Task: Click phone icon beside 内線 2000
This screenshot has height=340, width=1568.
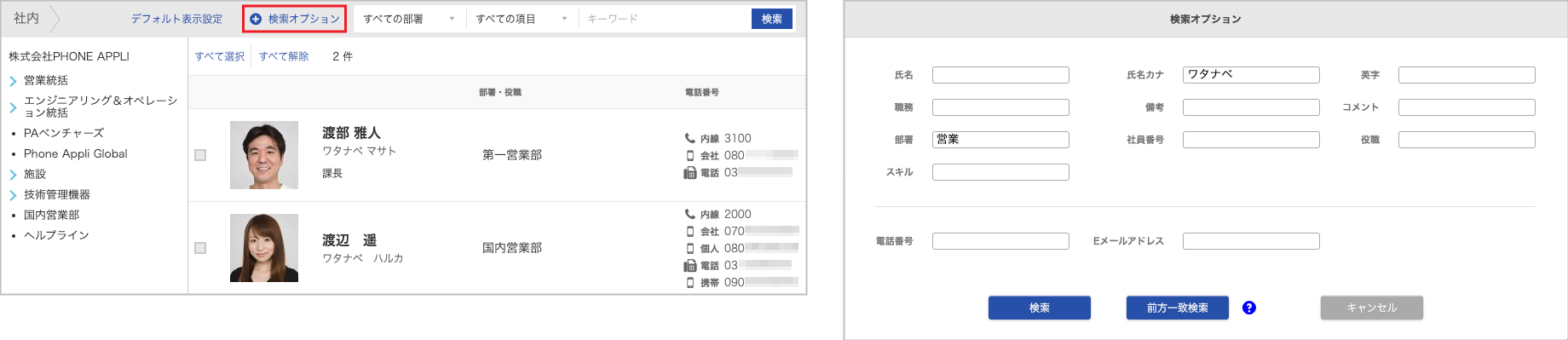Action: point(690,214)
